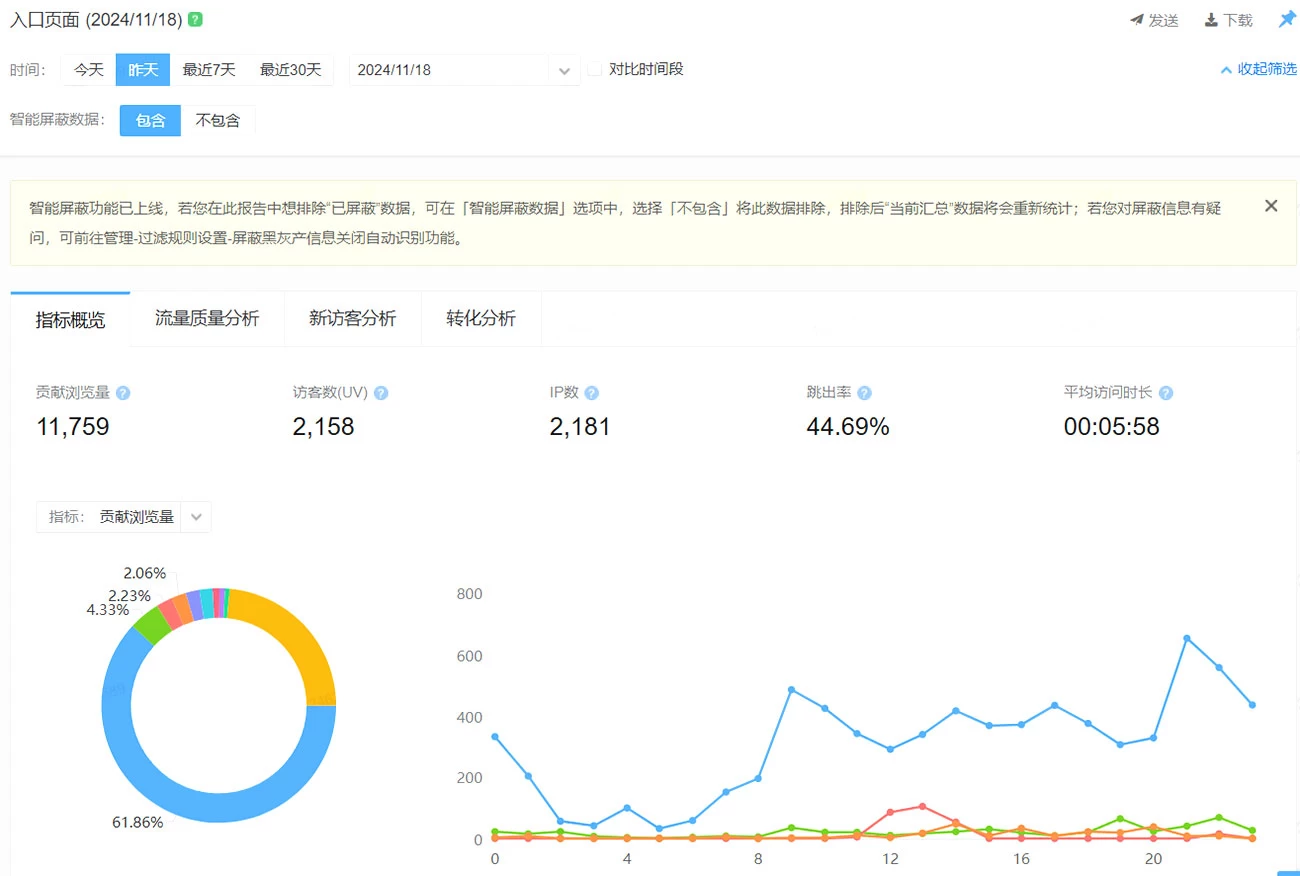
Task: Click the green help icon beside page title
Action: [195, 20]
